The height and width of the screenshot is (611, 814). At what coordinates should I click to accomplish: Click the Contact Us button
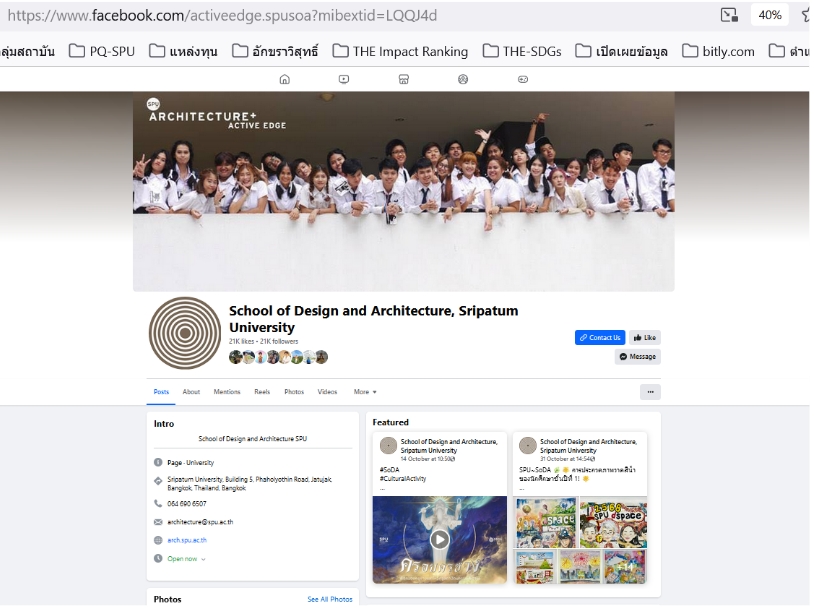(x=600, y=337)
